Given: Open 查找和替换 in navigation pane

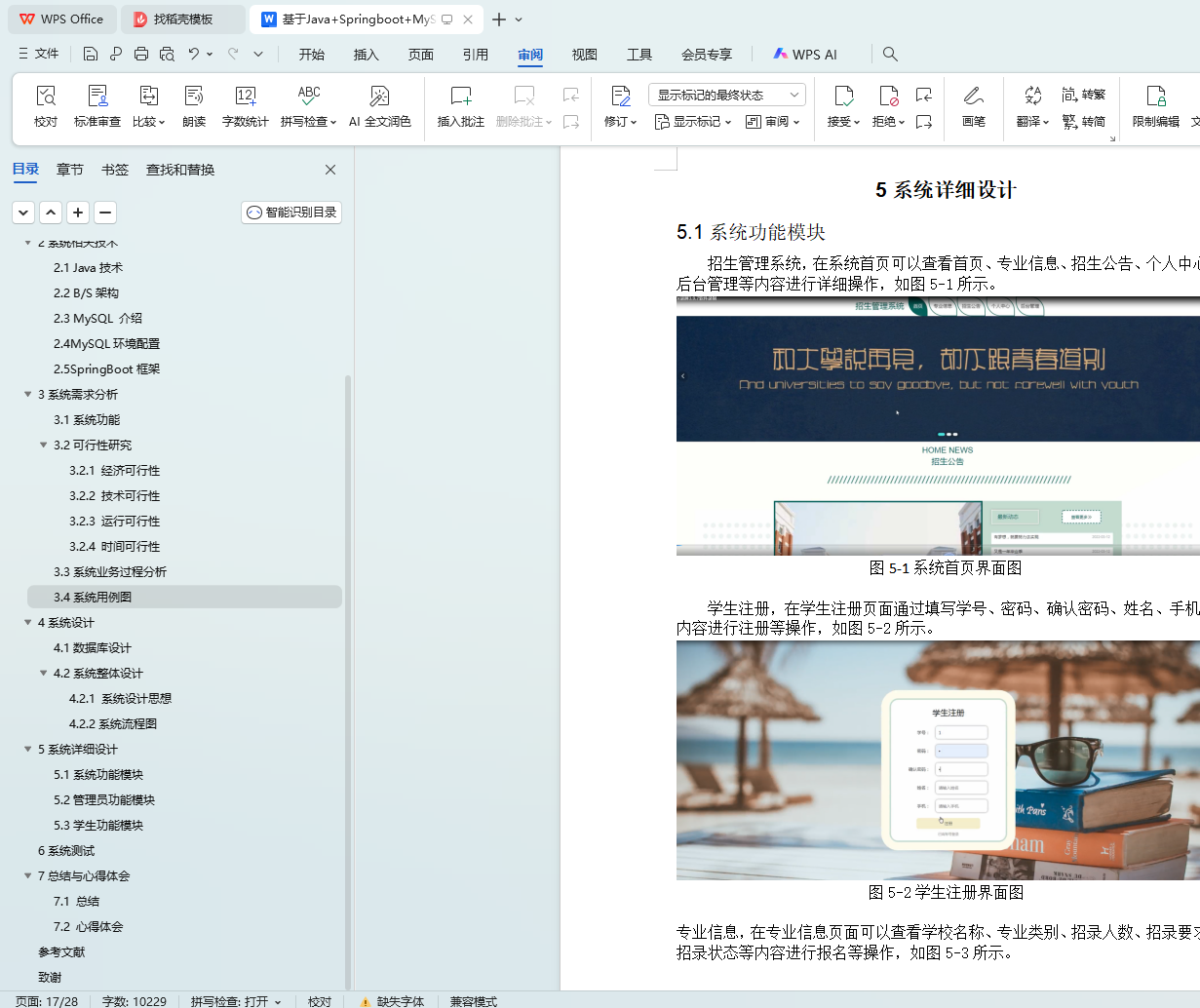Looking at the screenshot, I should click(180, 170).
